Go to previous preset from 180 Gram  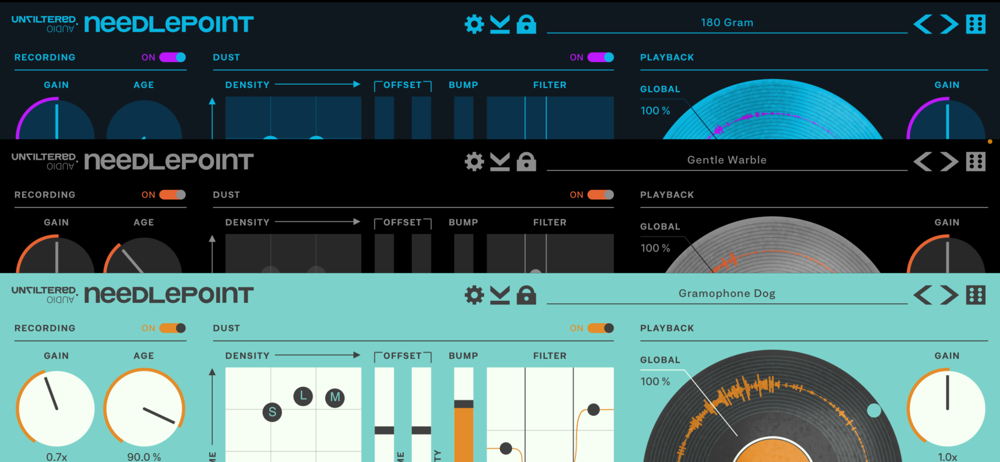(923, 24)
